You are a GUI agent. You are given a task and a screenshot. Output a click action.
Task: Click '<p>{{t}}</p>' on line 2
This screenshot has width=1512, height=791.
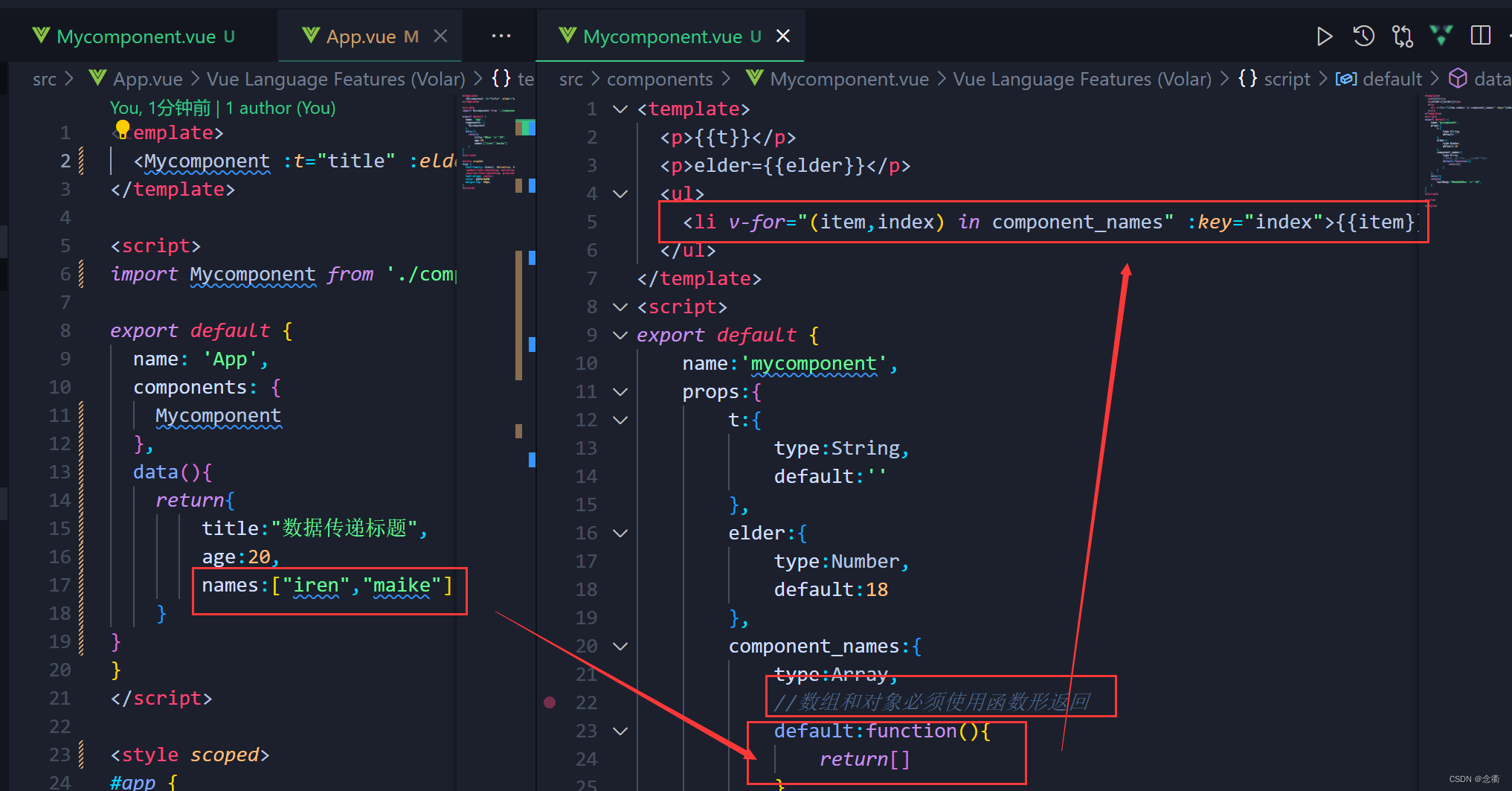(x=728, y=138)
